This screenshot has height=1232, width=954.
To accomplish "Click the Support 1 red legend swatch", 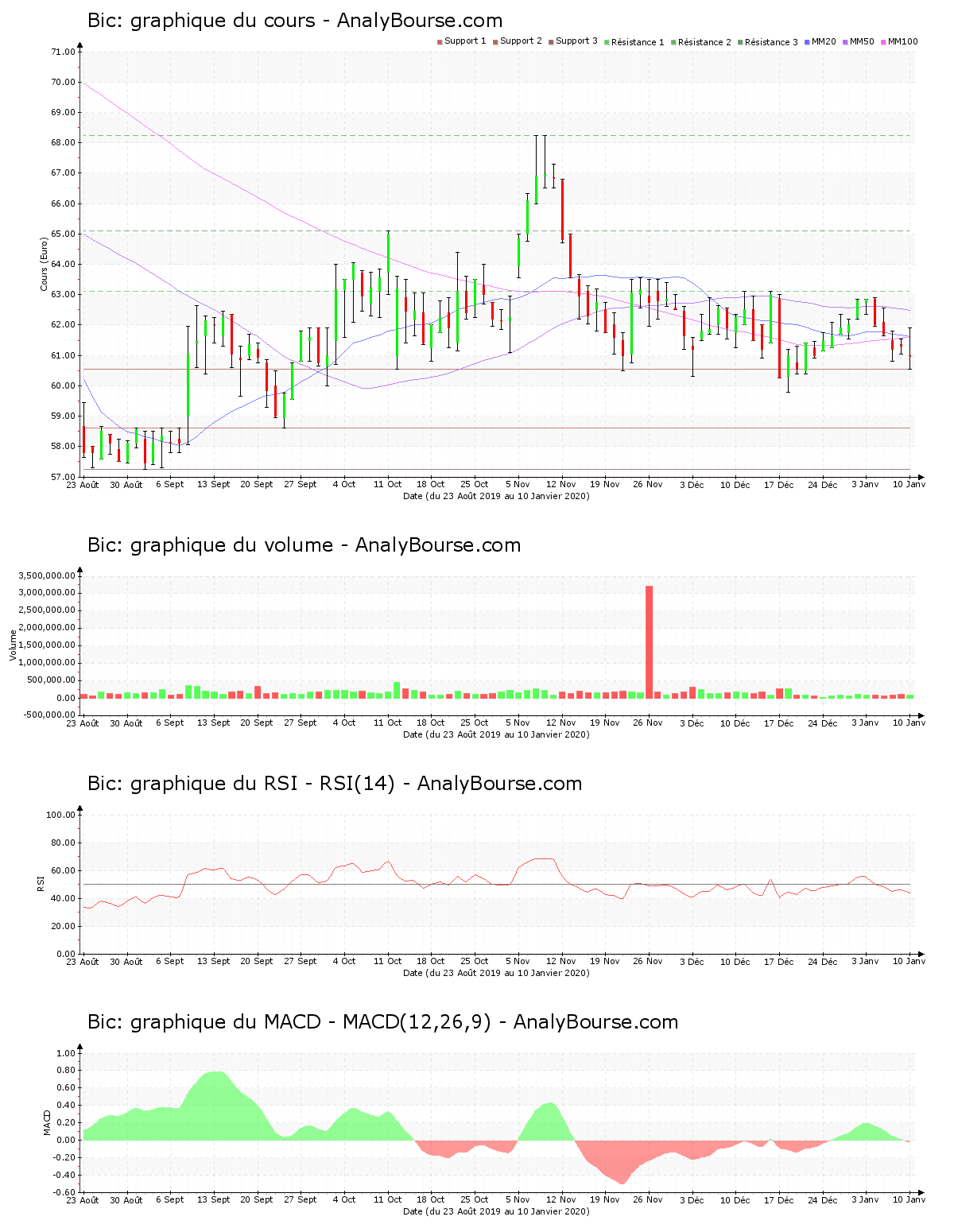I will point(440,42).
